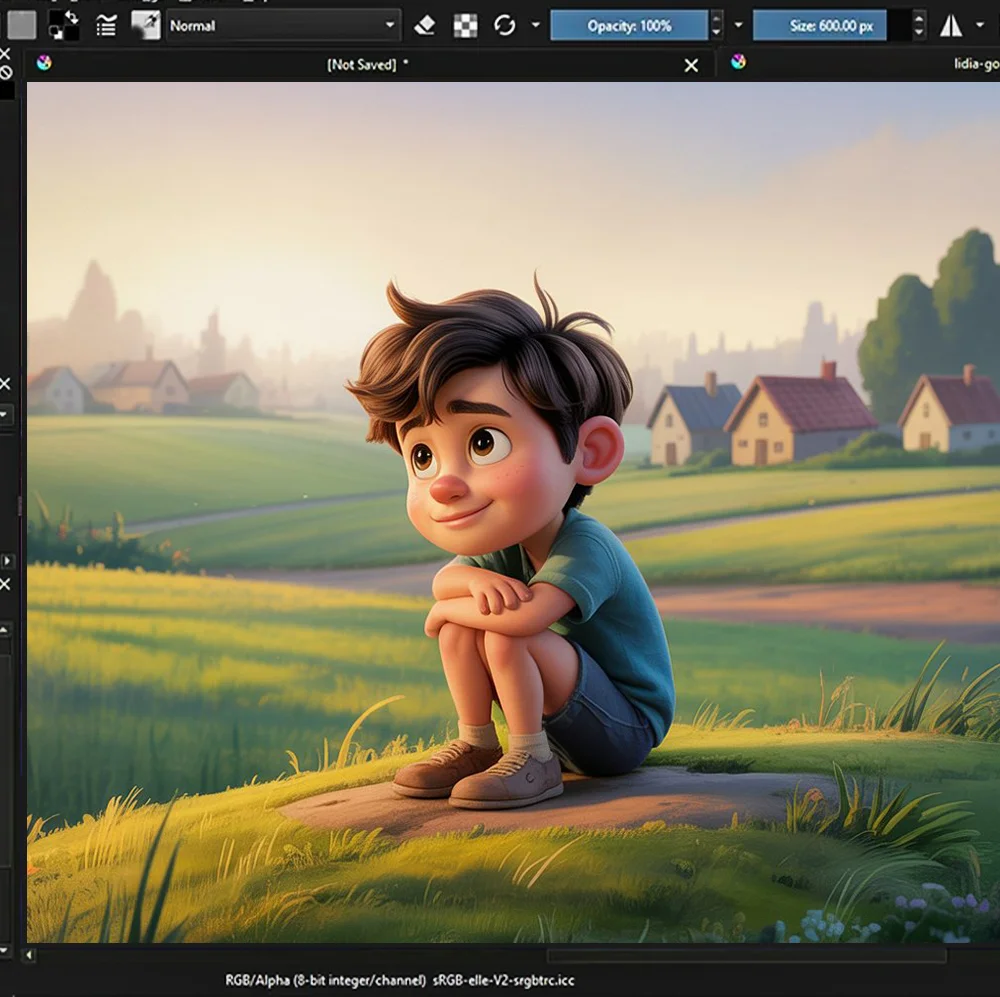Toggle eraser mode for the brush
Screen dimensions: 1000x997
(x=425, y=25)
